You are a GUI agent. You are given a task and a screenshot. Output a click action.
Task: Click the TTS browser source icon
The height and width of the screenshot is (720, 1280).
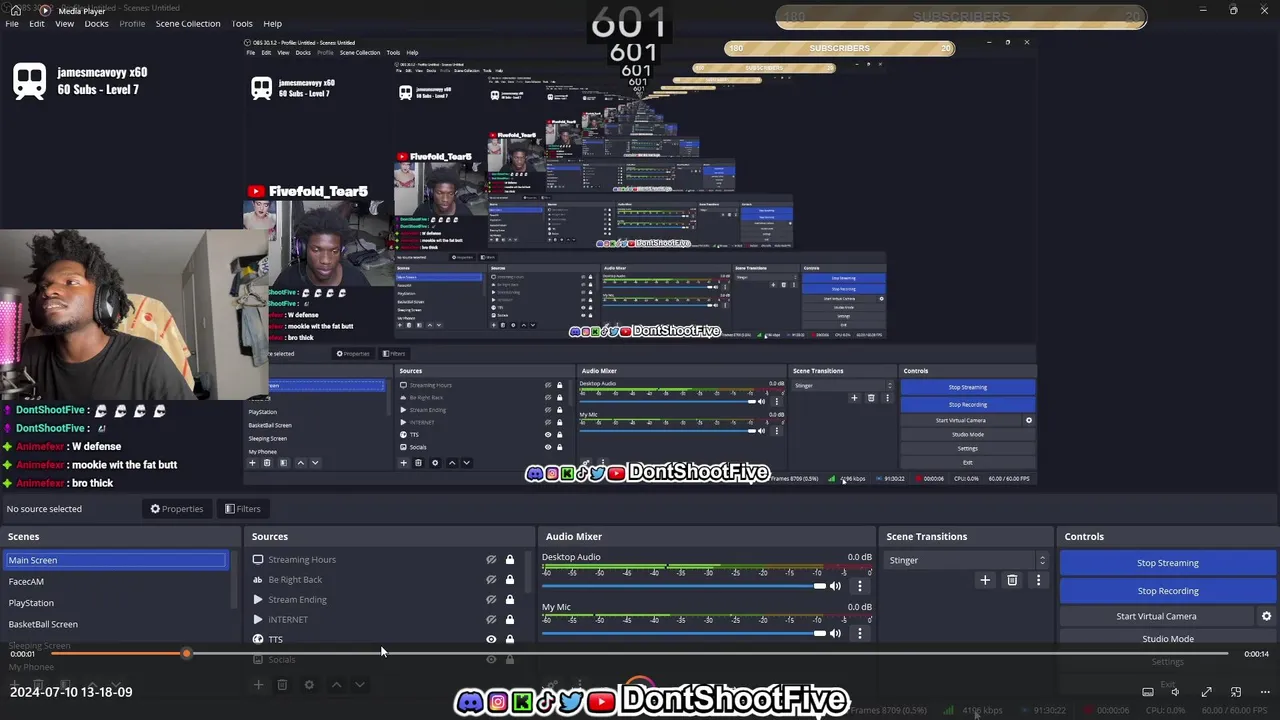(258, 639)
